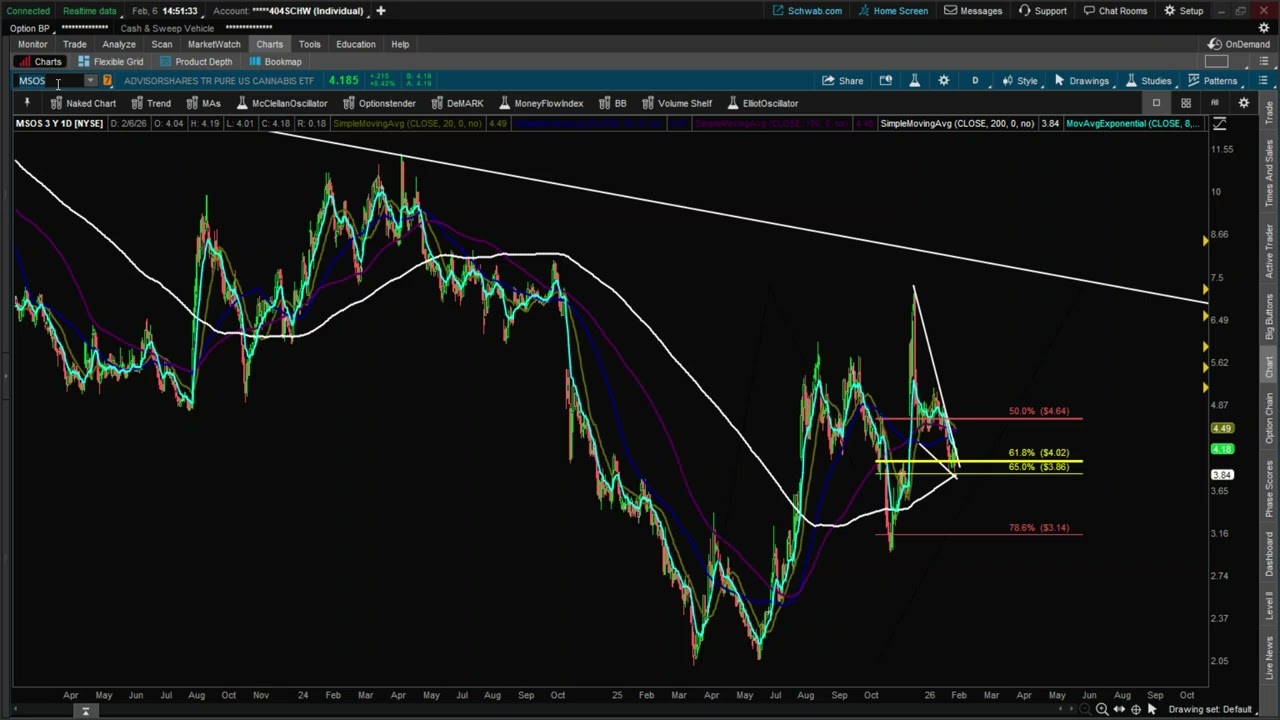Open the Bookmap view
1280x720 pixels.
coord(274,62)
